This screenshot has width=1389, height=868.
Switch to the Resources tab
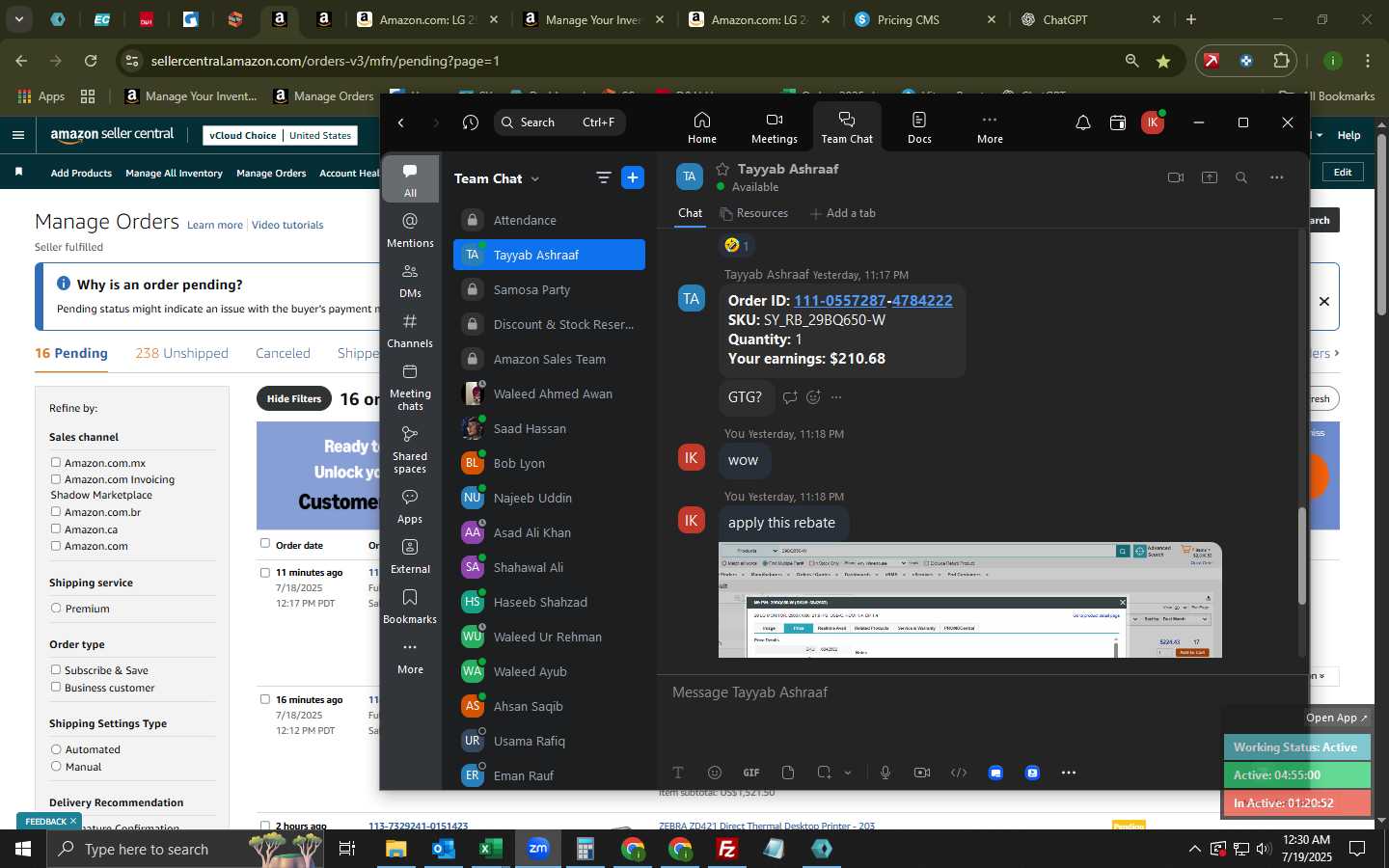point(754,213)
